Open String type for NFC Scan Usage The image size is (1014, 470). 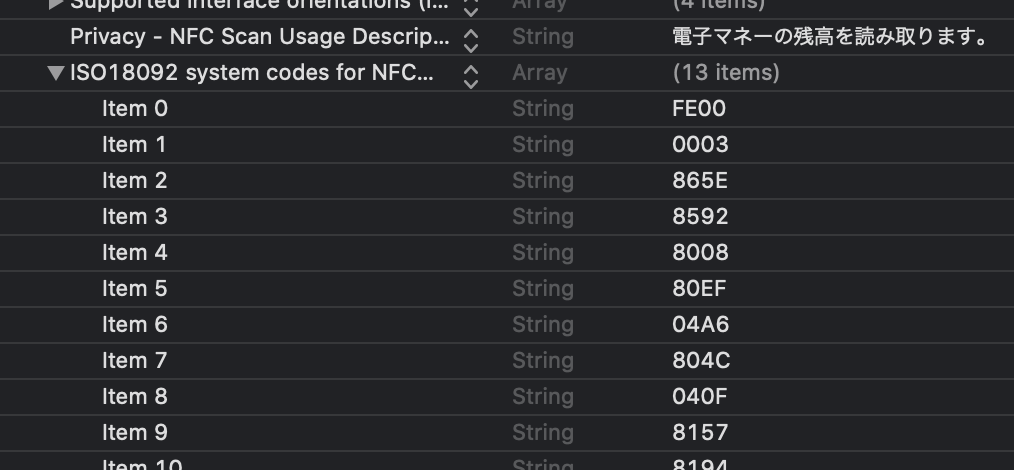[543, 37]
